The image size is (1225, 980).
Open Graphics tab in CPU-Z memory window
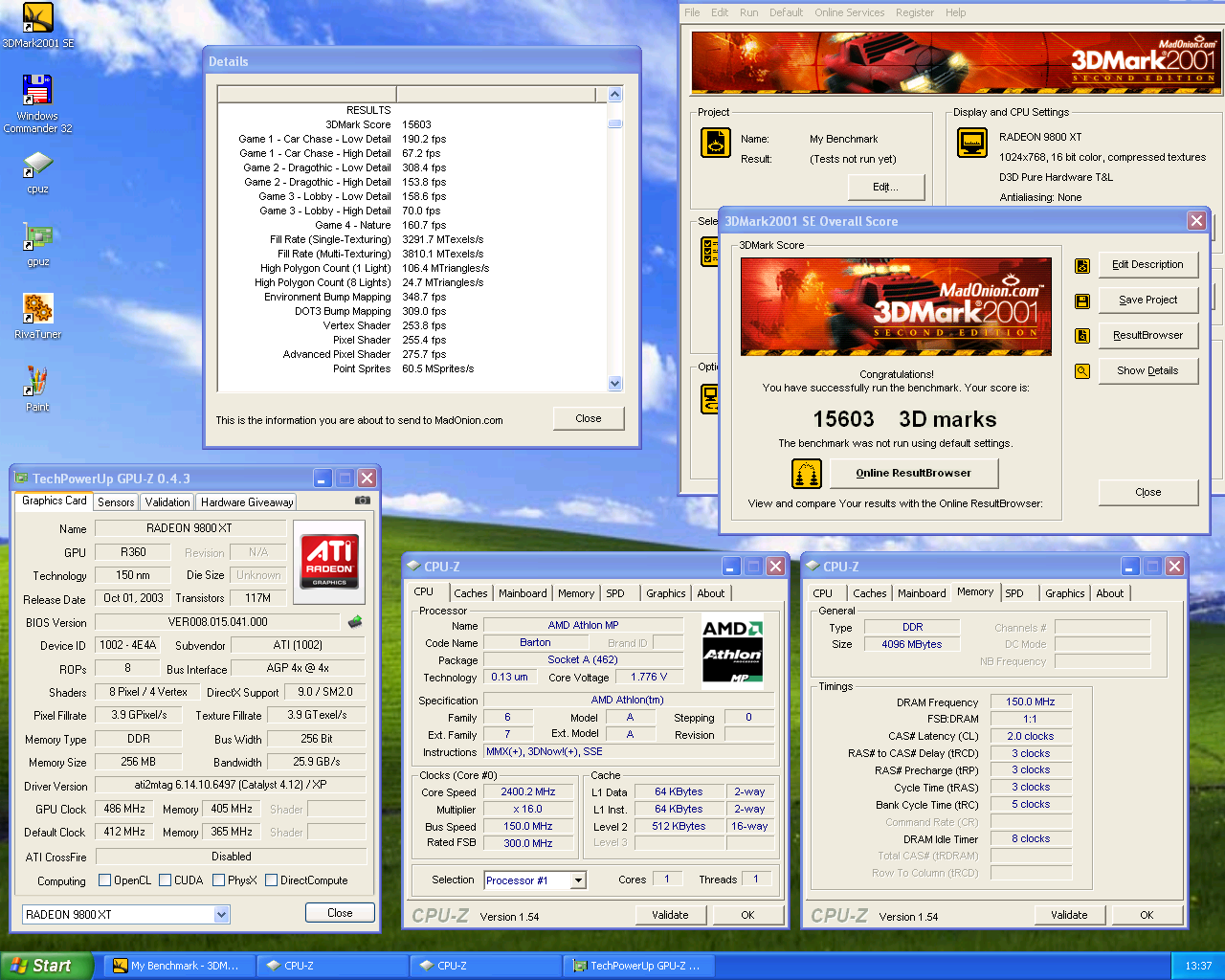pyautogui.click(x=1065, y=593)
